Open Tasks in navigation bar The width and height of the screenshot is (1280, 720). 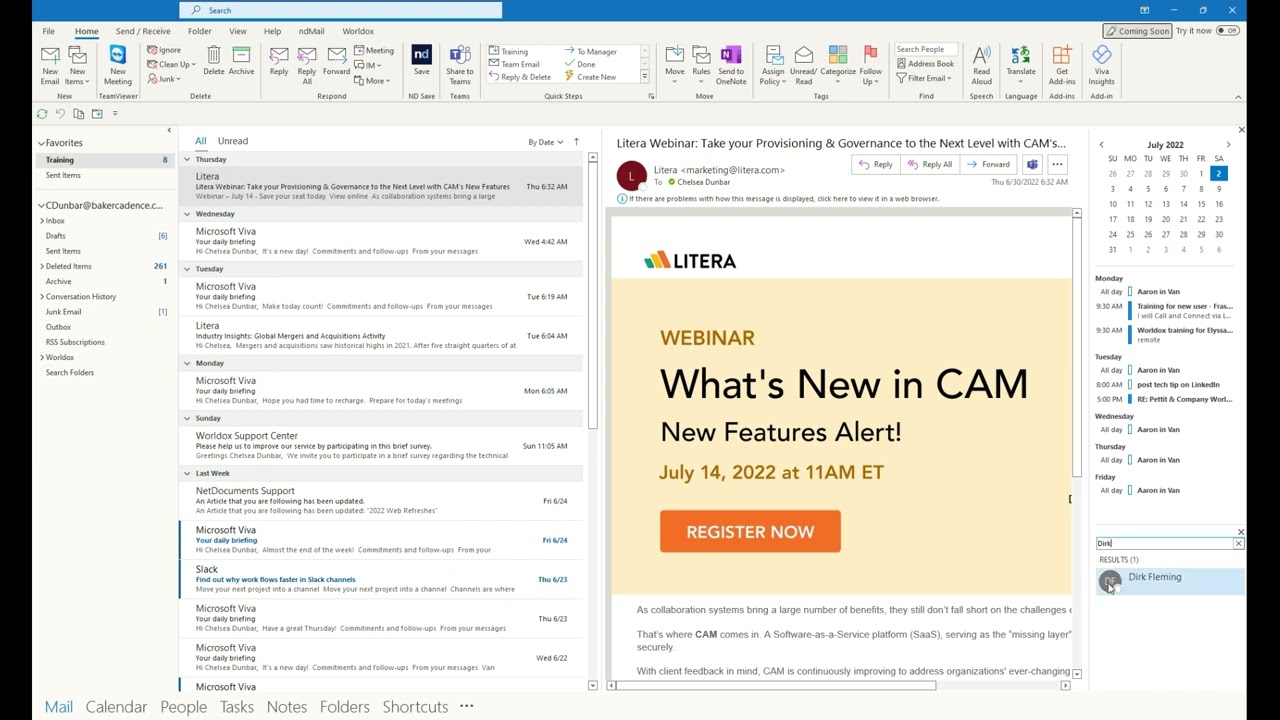(x=237, y=707)
